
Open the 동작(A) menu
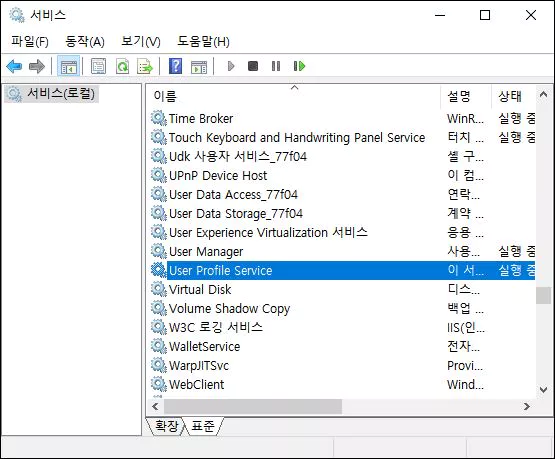85,41
